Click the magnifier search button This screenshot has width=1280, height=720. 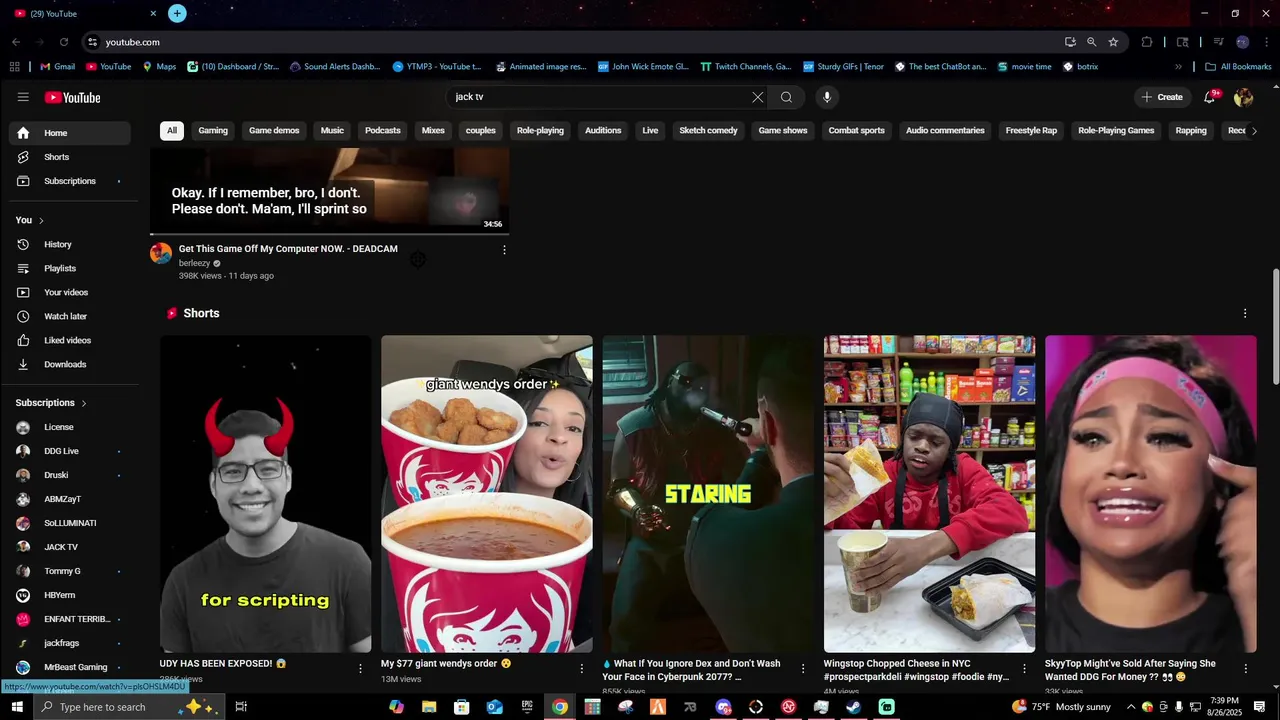coord(787,97)
